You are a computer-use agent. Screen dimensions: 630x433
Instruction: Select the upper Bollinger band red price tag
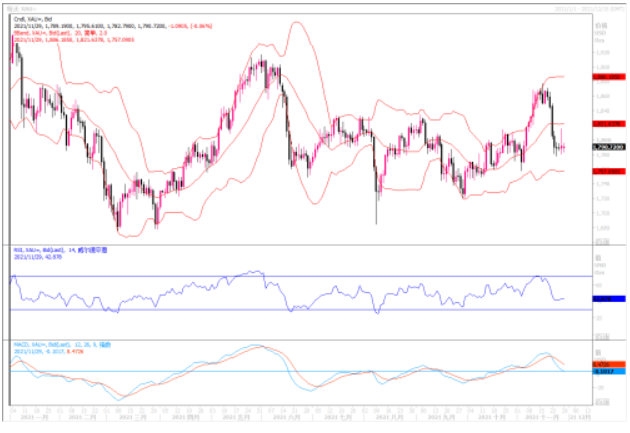[x=605, y=76]
